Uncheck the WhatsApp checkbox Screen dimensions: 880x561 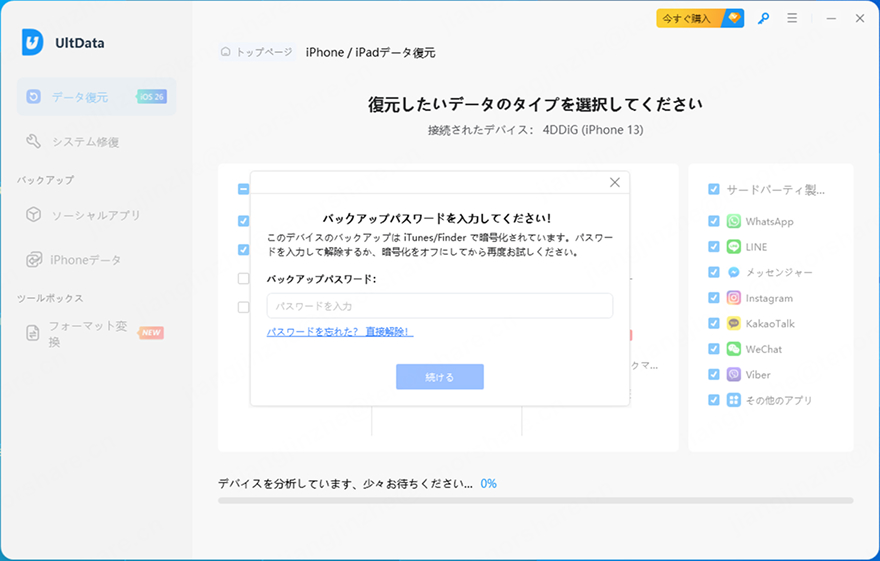[713, 221]
